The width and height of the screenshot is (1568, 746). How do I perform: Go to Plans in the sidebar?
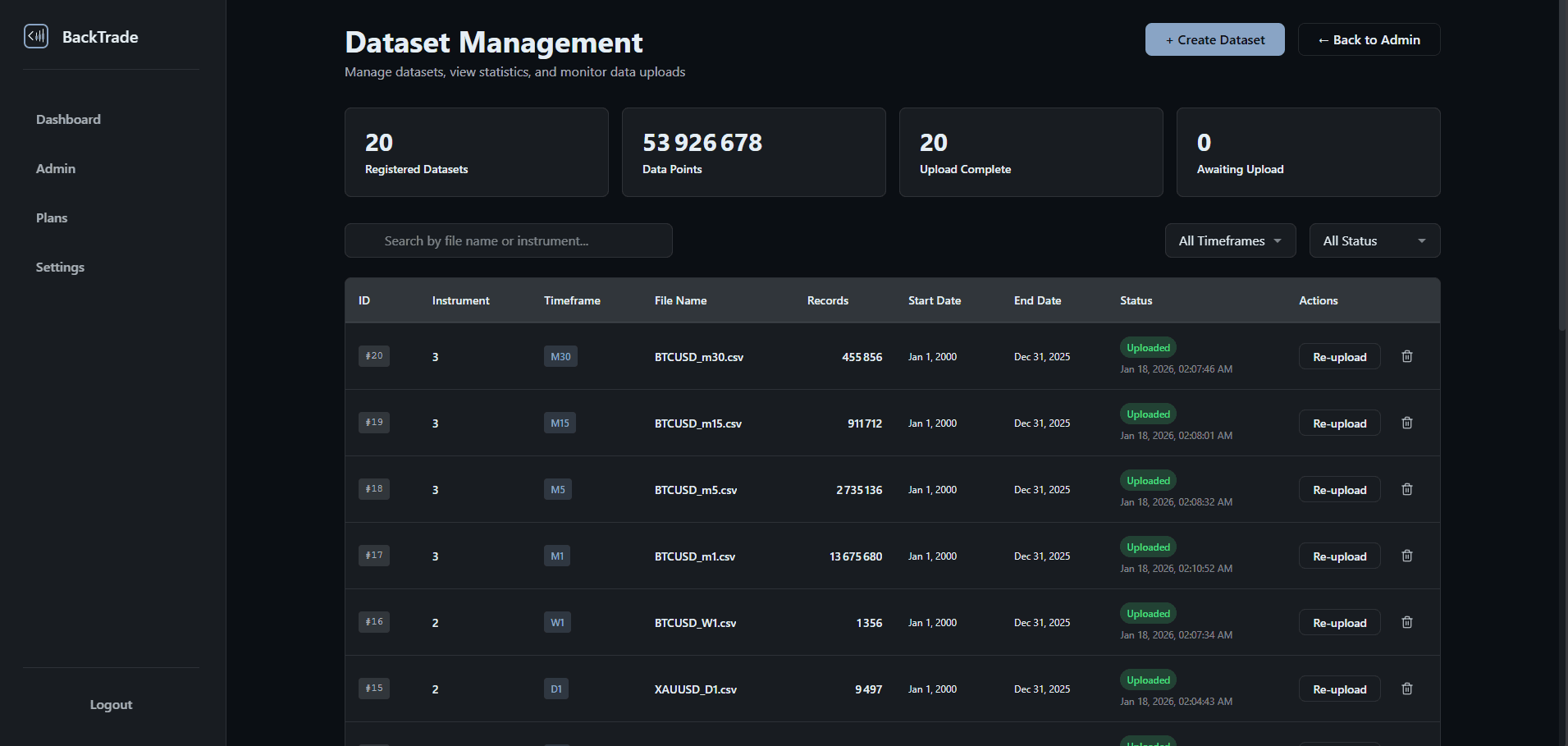pos(52,217)
